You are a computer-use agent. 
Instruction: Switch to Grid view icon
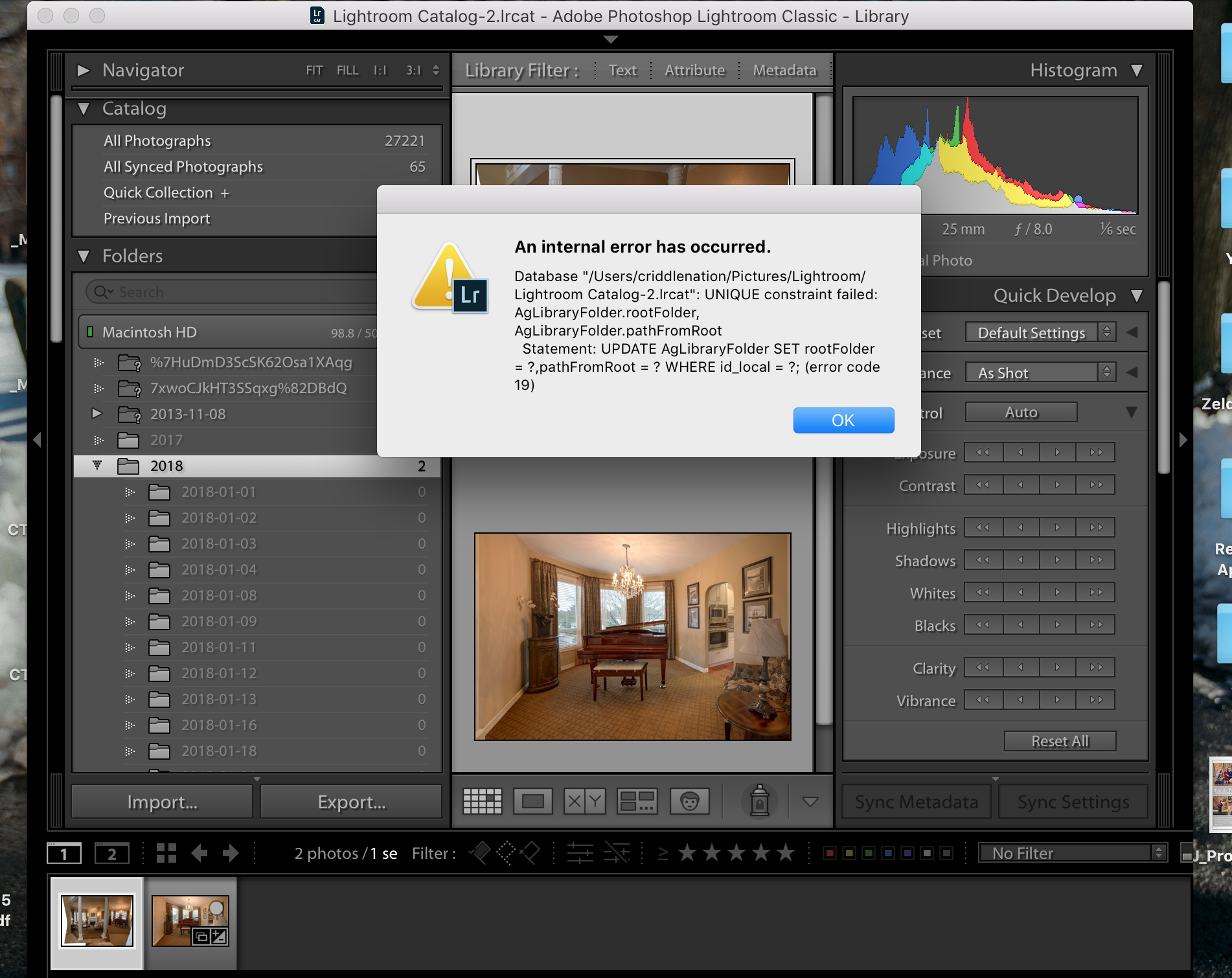[x=483, y=802]
